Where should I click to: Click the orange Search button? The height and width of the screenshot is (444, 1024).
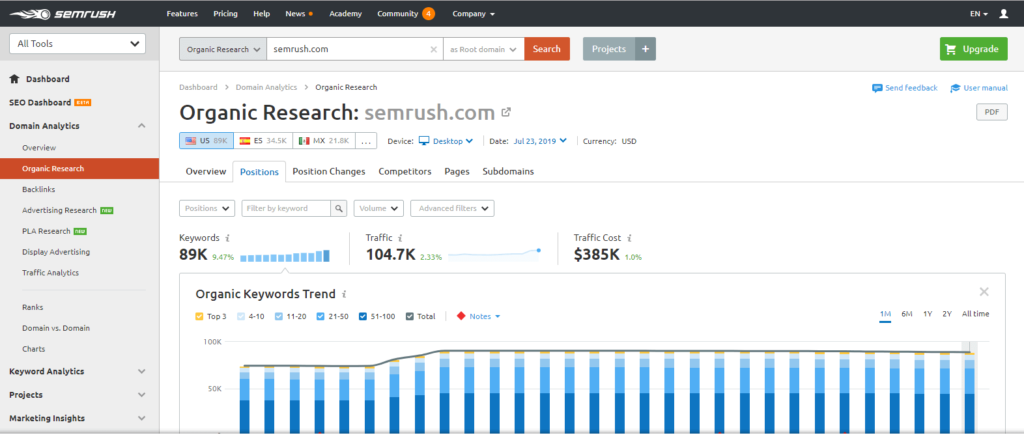547,49
